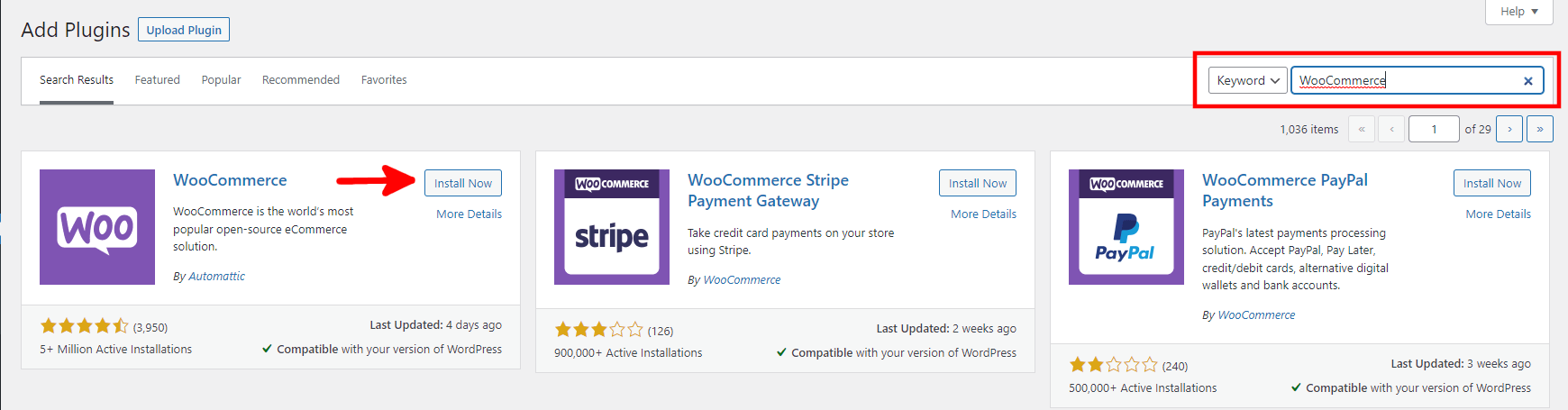
Task: Go to next page of plugin results
Action: pos(1509,129)
